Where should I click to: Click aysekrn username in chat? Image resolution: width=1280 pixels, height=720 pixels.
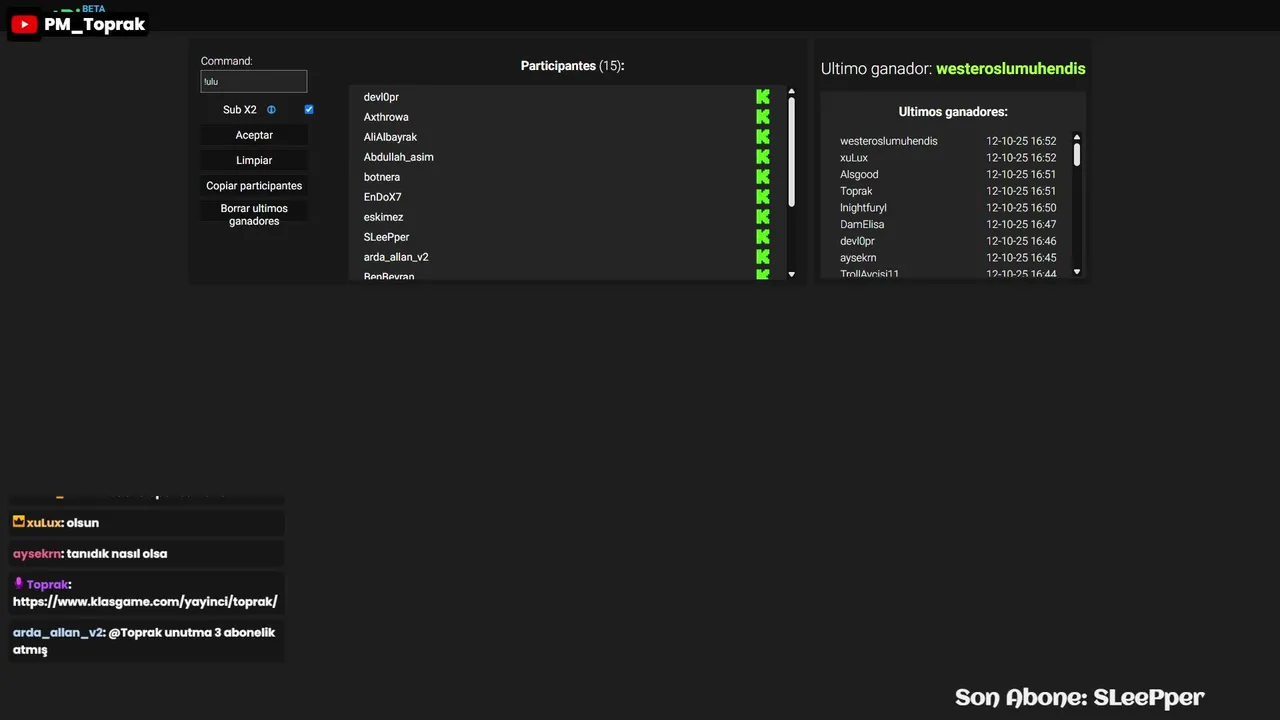pyautogui.click(x=37, y=553)
